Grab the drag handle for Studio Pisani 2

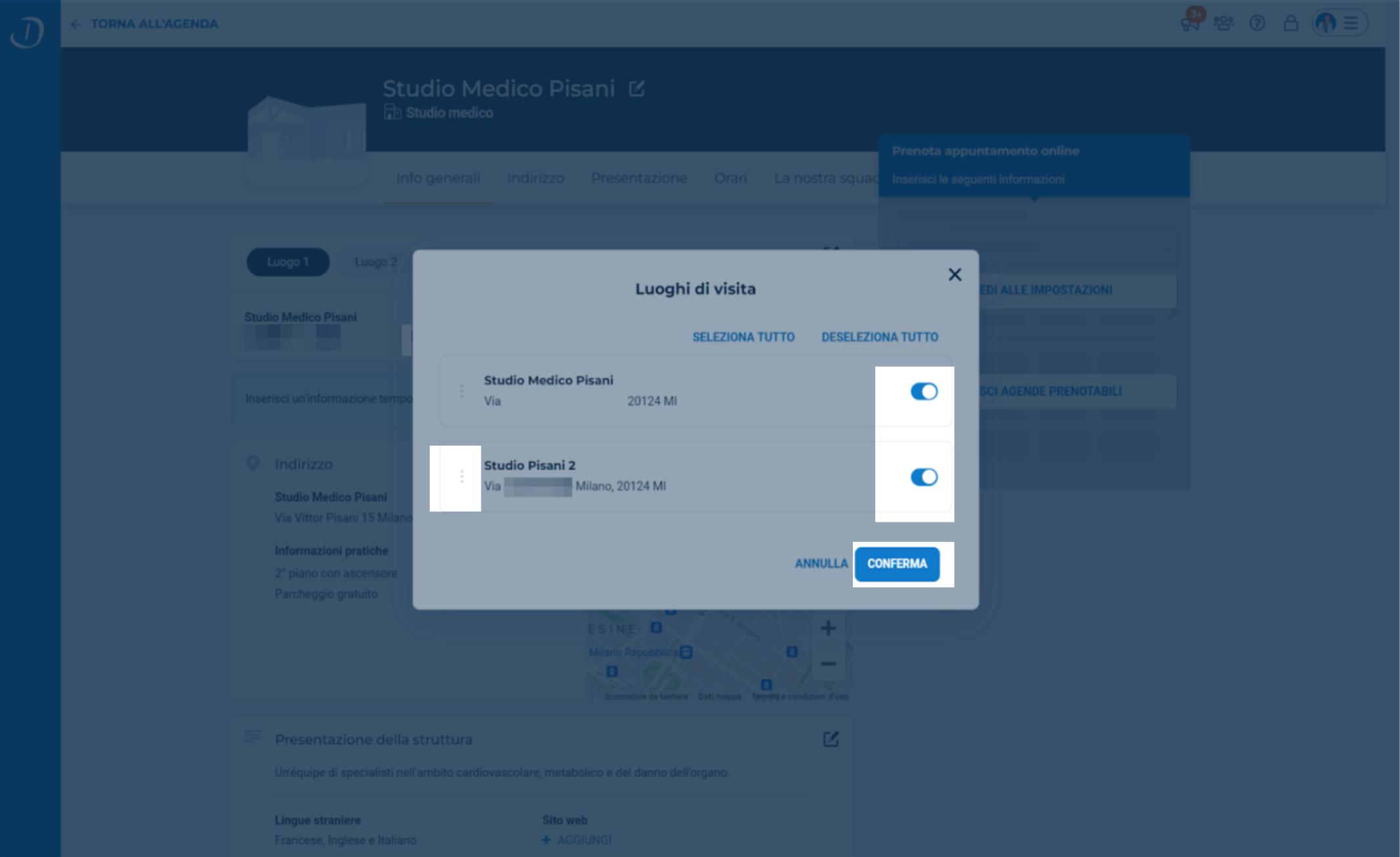pyautogui.click(x=462, y=476)
